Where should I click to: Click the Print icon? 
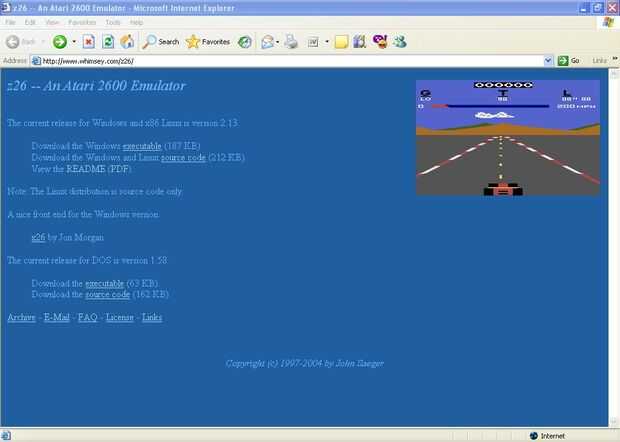tap(291, 42)
